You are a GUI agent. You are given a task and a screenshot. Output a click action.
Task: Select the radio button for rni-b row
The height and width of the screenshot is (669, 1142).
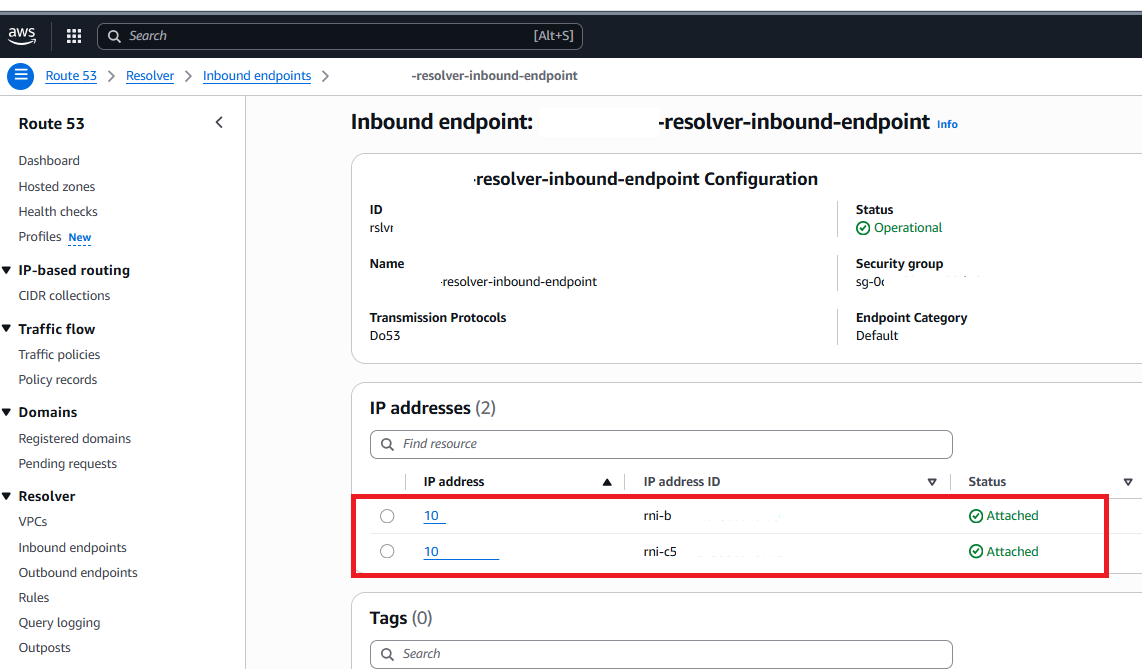pos(387,516)
